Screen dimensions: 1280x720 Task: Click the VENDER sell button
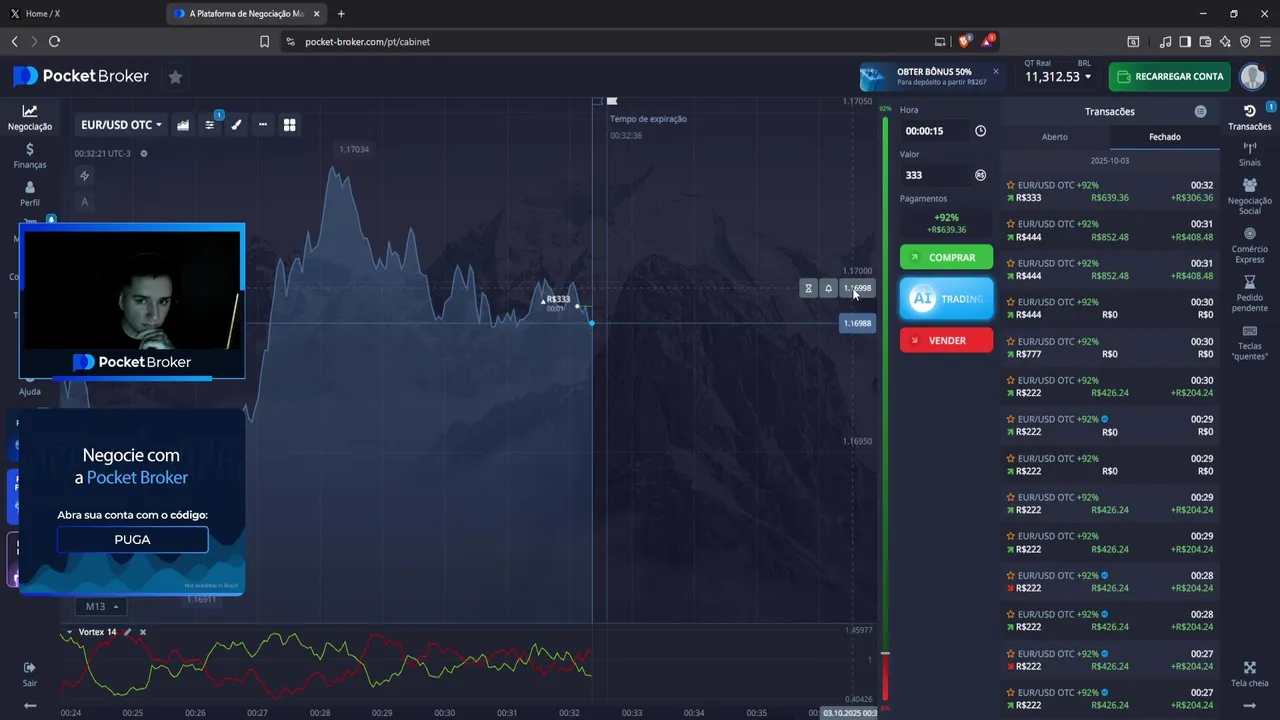(x=946, y=340)
